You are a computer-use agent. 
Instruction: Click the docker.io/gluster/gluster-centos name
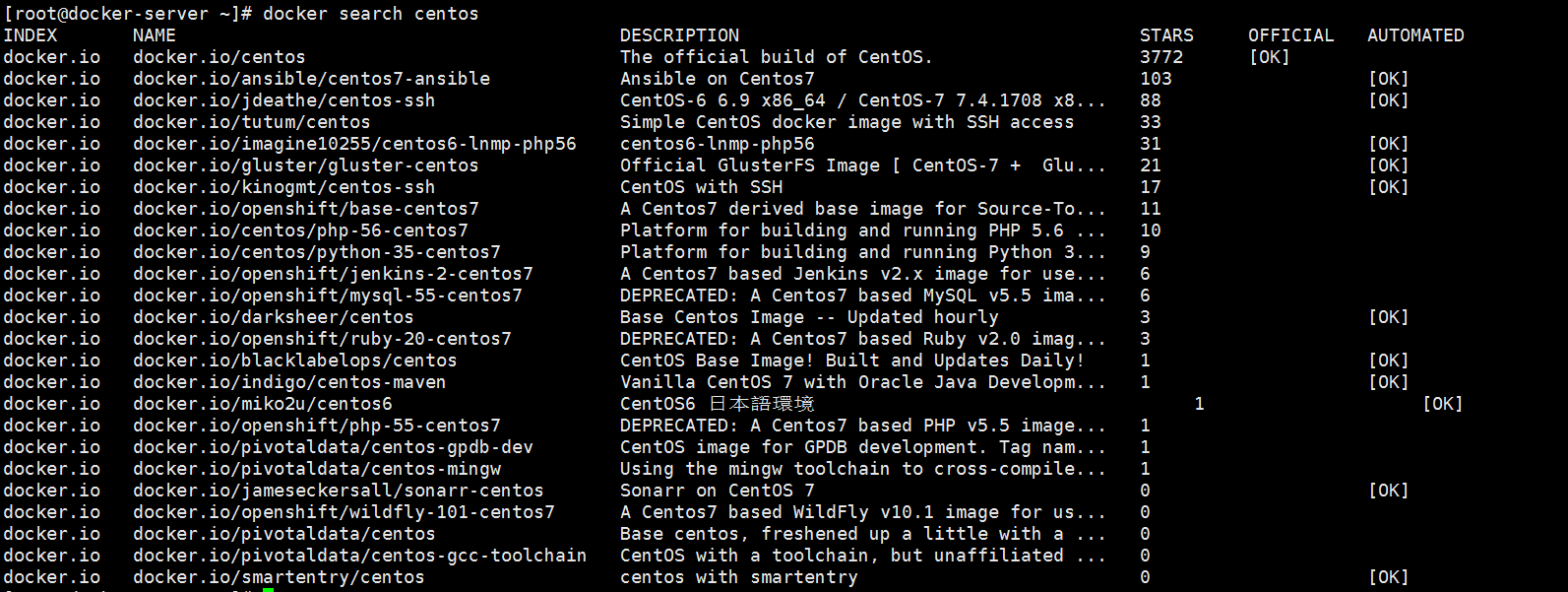[x=305, y=165]
